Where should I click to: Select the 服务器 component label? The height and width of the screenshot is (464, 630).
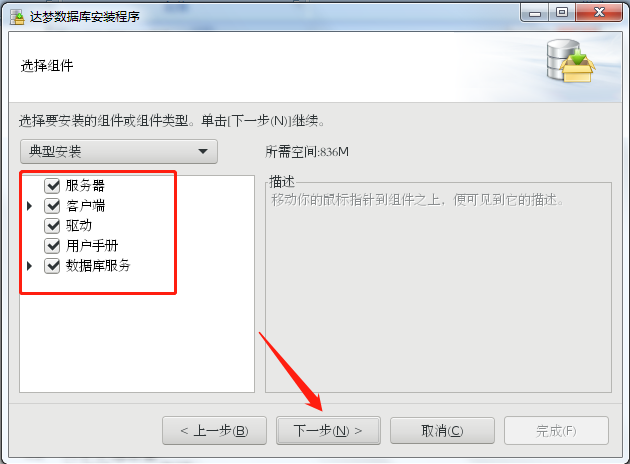[x=85, y=186]
